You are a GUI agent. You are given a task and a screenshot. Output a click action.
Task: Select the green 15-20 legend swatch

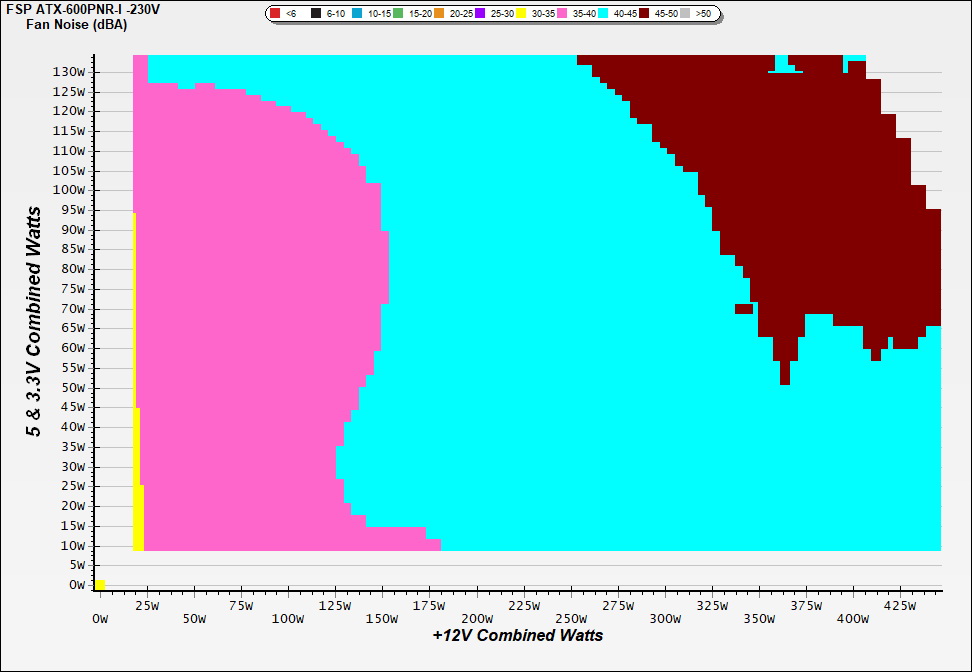click(399, 14)
